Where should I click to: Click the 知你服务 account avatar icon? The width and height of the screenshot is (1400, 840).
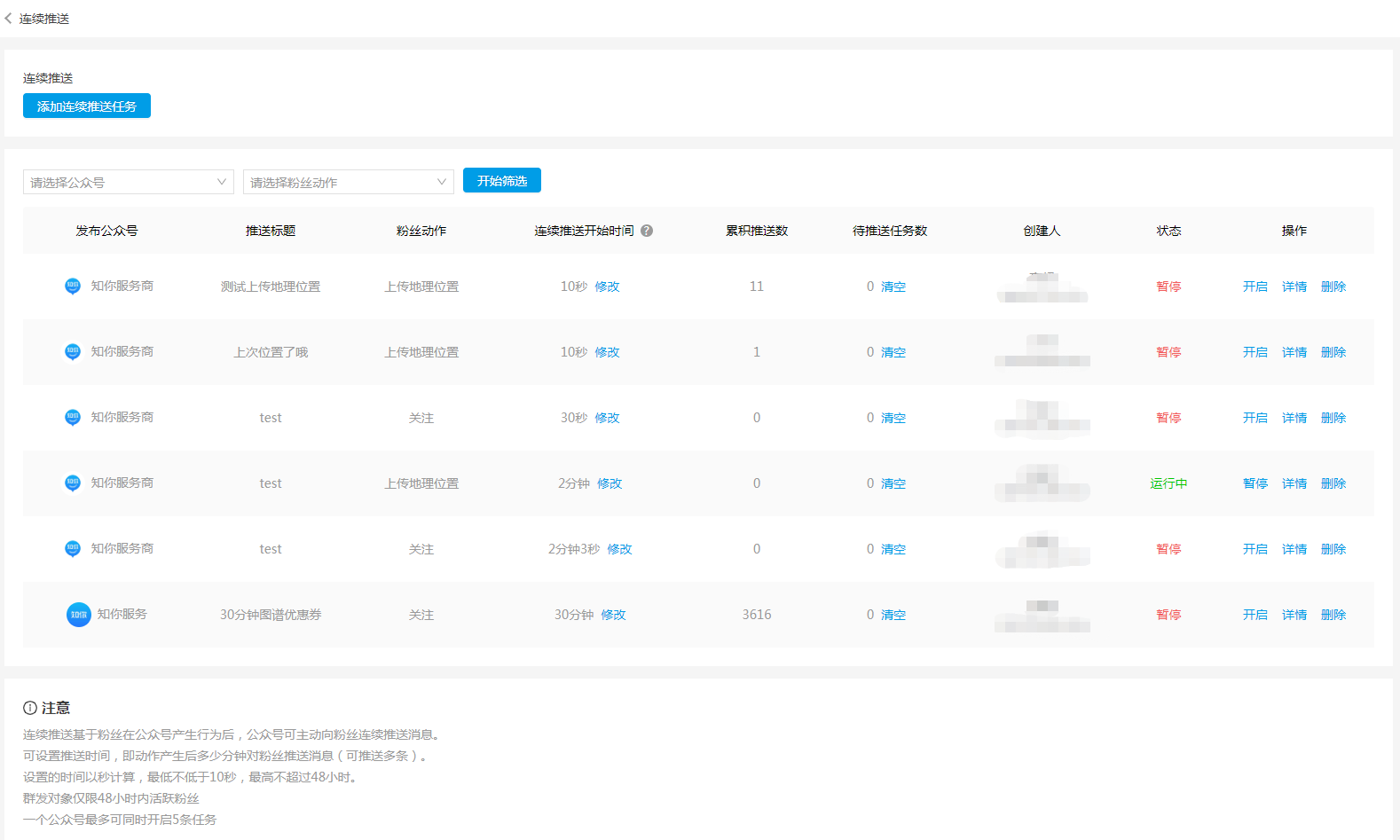79,615
